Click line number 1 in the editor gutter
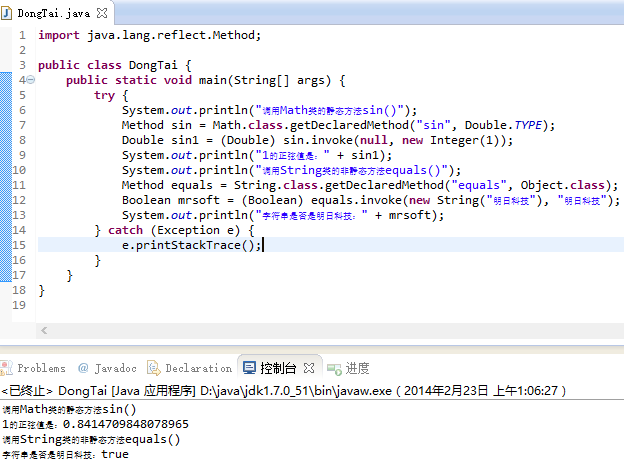The width and height of the screenshot is (624, 468). pyautogui.click(x=22, y=35)
